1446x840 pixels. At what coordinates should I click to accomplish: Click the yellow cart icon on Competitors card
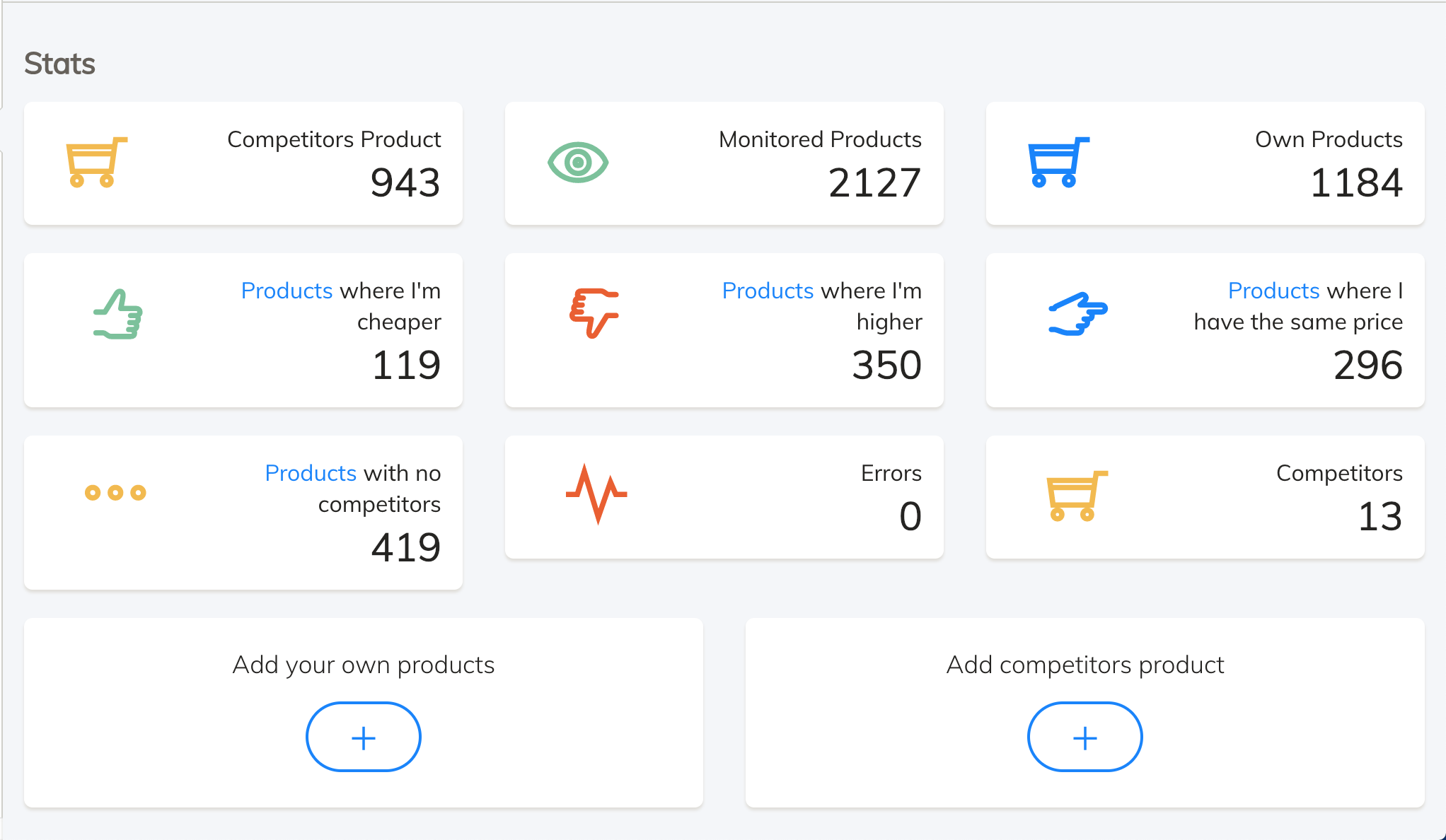click(1077, 495)
